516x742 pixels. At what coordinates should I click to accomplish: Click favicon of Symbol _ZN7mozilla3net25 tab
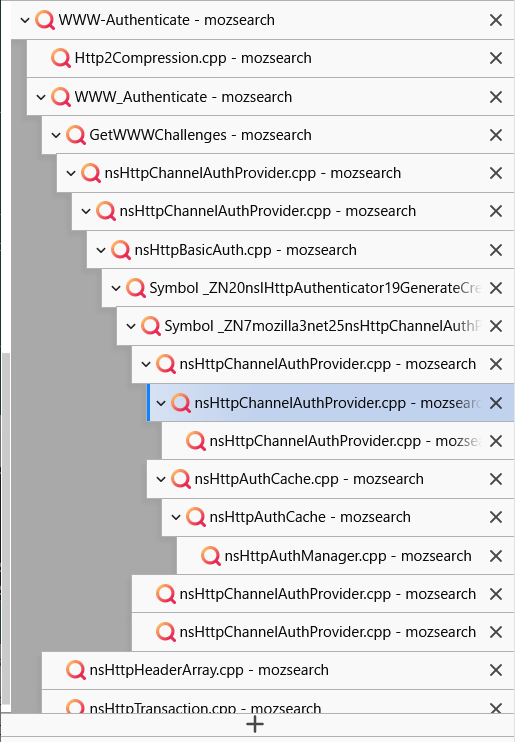click(x=151, y=327)
